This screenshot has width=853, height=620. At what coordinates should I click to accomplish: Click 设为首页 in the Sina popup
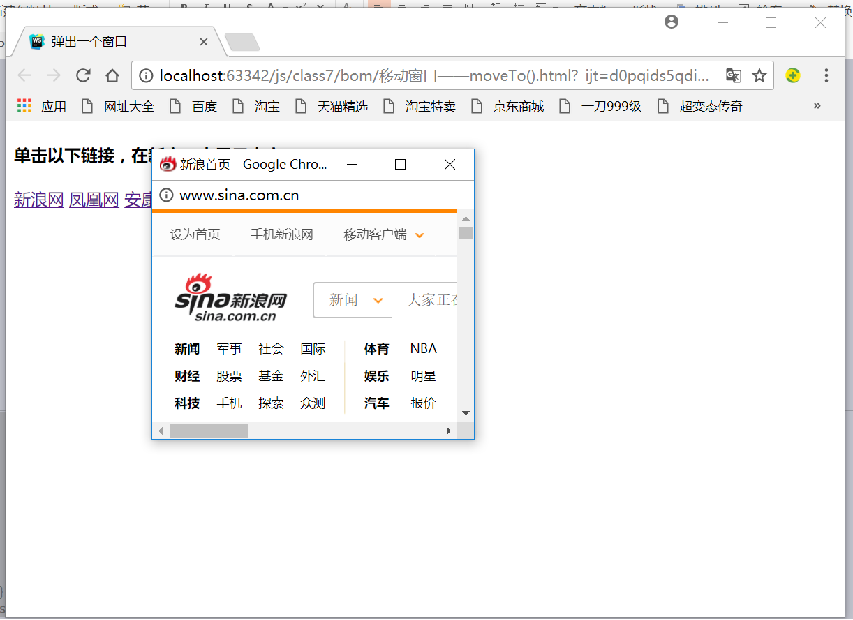coord(195,234)
